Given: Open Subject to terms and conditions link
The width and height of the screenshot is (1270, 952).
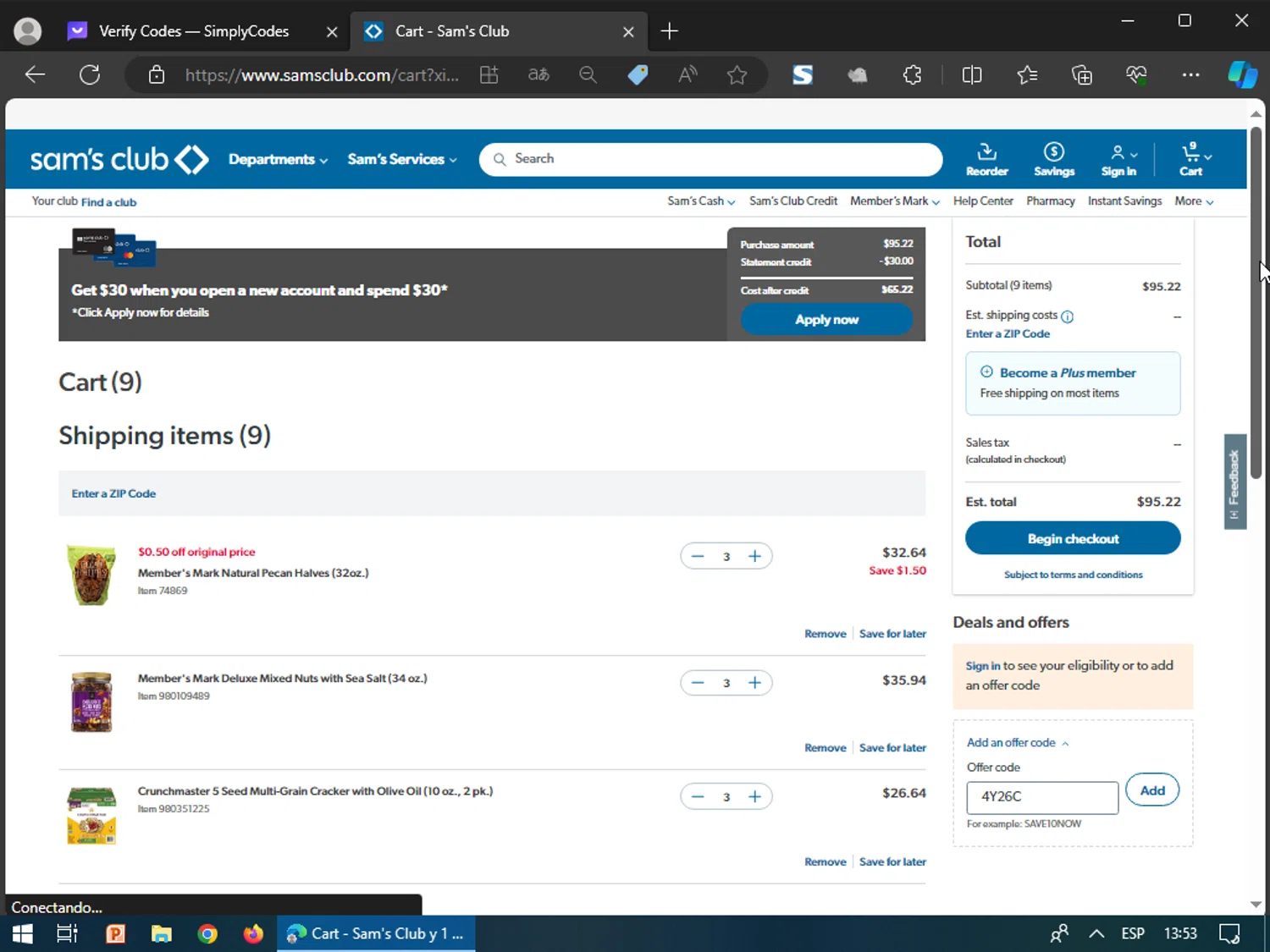Looking at the screenshot, I should pyautogui.click(x=1073, y=575).
